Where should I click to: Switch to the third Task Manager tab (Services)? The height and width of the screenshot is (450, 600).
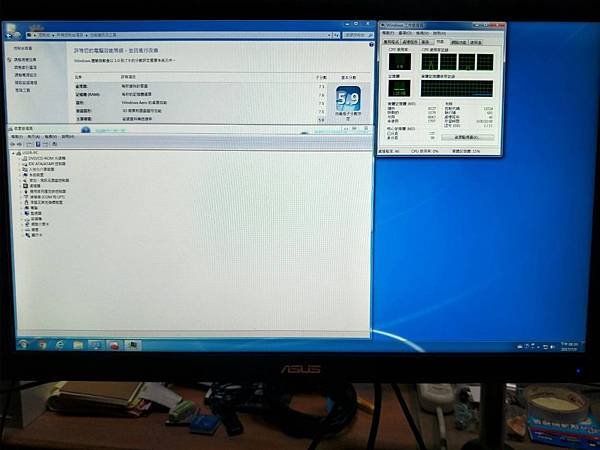pos(426,42)
